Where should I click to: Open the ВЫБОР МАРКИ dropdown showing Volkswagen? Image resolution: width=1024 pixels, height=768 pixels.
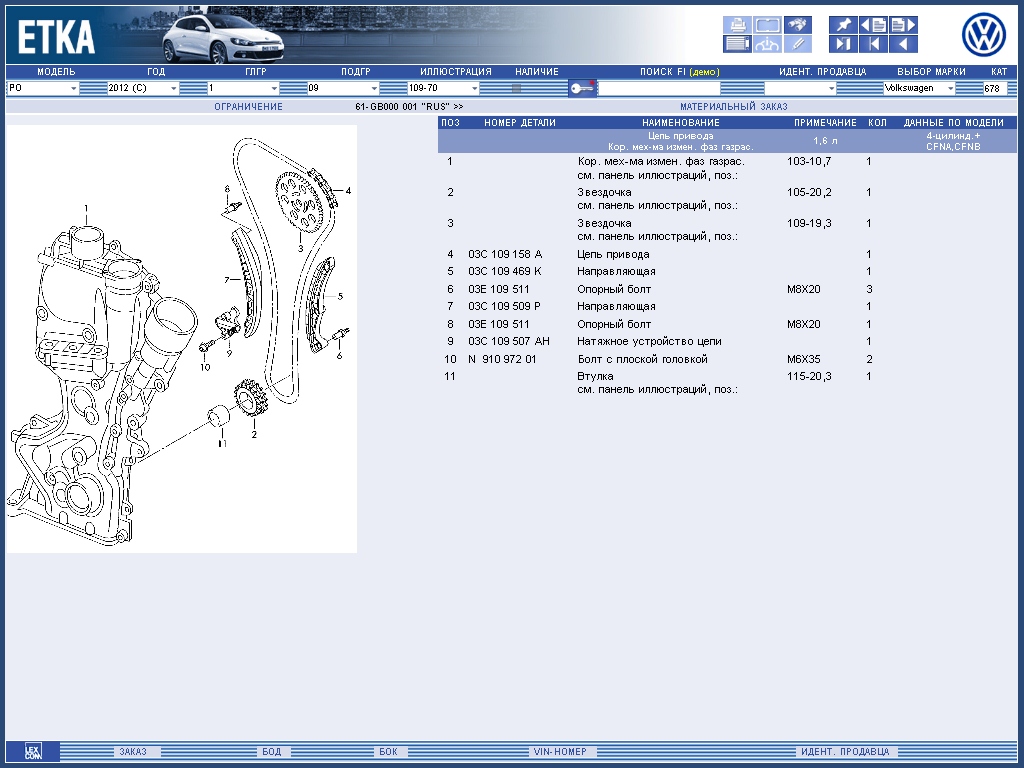click(x=919, y=88)
